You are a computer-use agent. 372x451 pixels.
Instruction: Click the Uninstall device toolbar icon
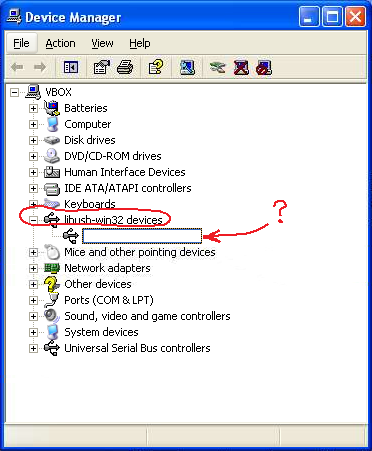coord(241,68)
